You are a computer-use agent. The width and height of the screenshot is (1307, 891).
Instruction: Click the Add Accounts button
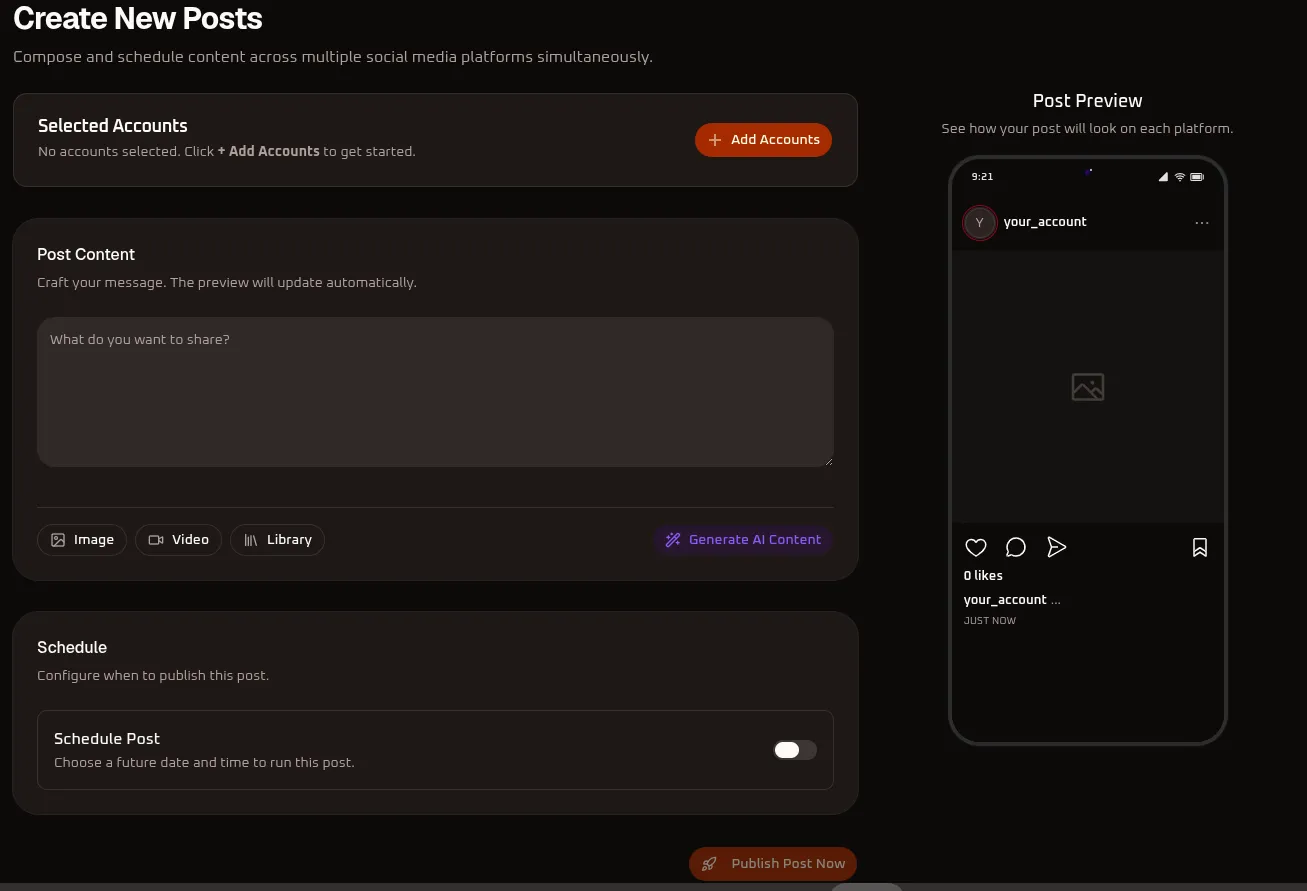point(763,140)
